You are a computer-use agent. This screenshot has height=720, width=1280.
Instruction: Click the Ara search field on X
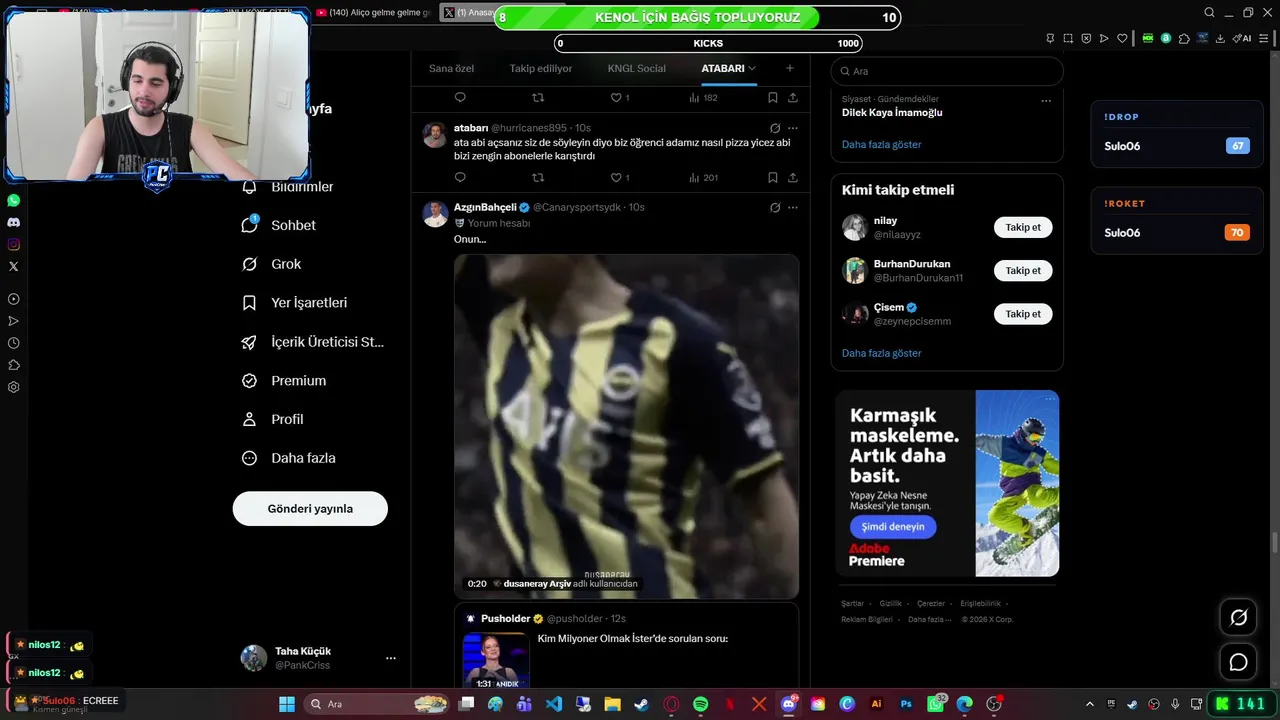click(x=947, y=71)
